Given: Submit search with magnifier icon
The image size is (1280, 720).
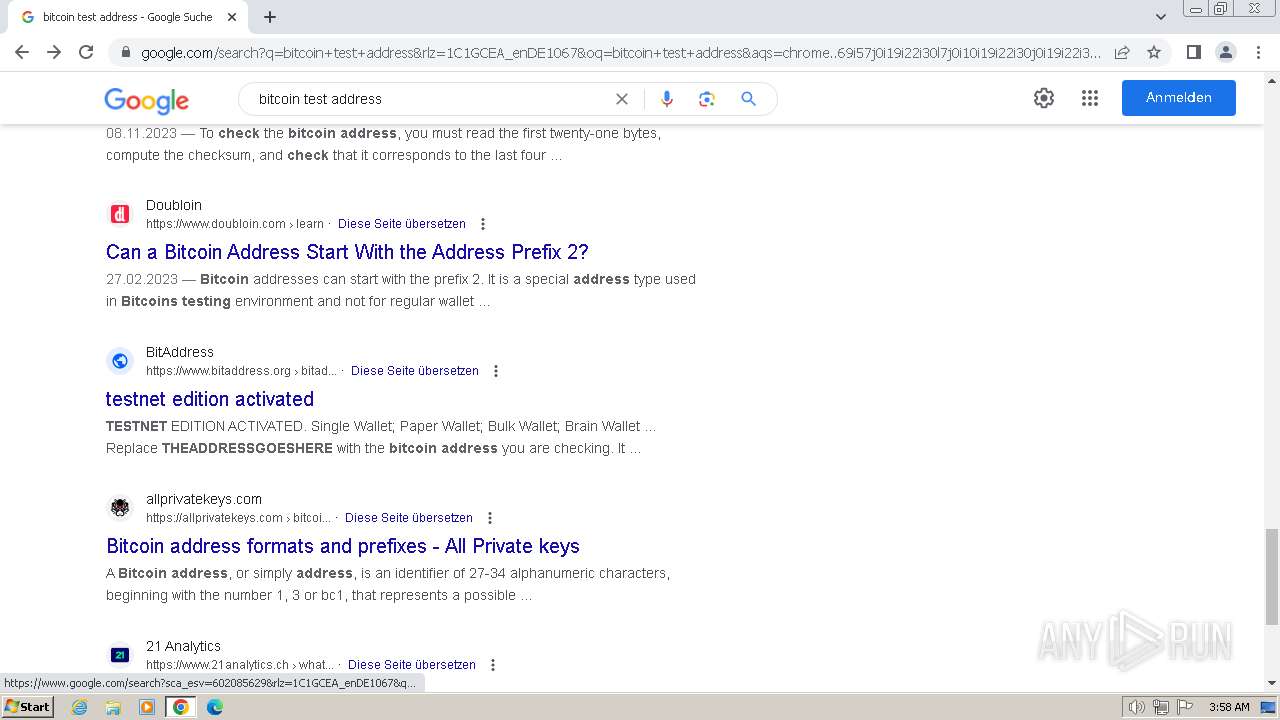Looking at the screenshot, I should 748,99.
